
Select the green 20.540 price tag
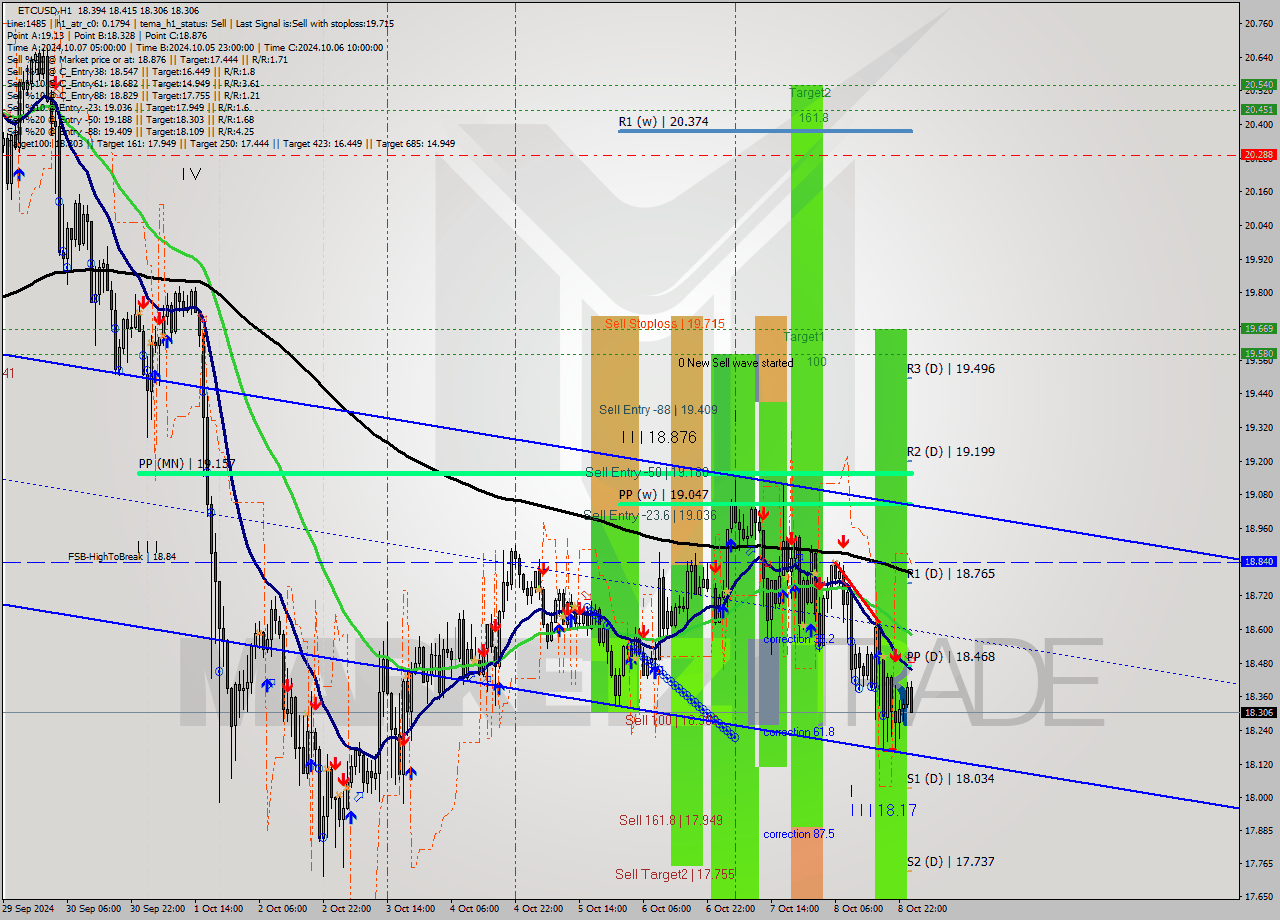[1257, 85]
